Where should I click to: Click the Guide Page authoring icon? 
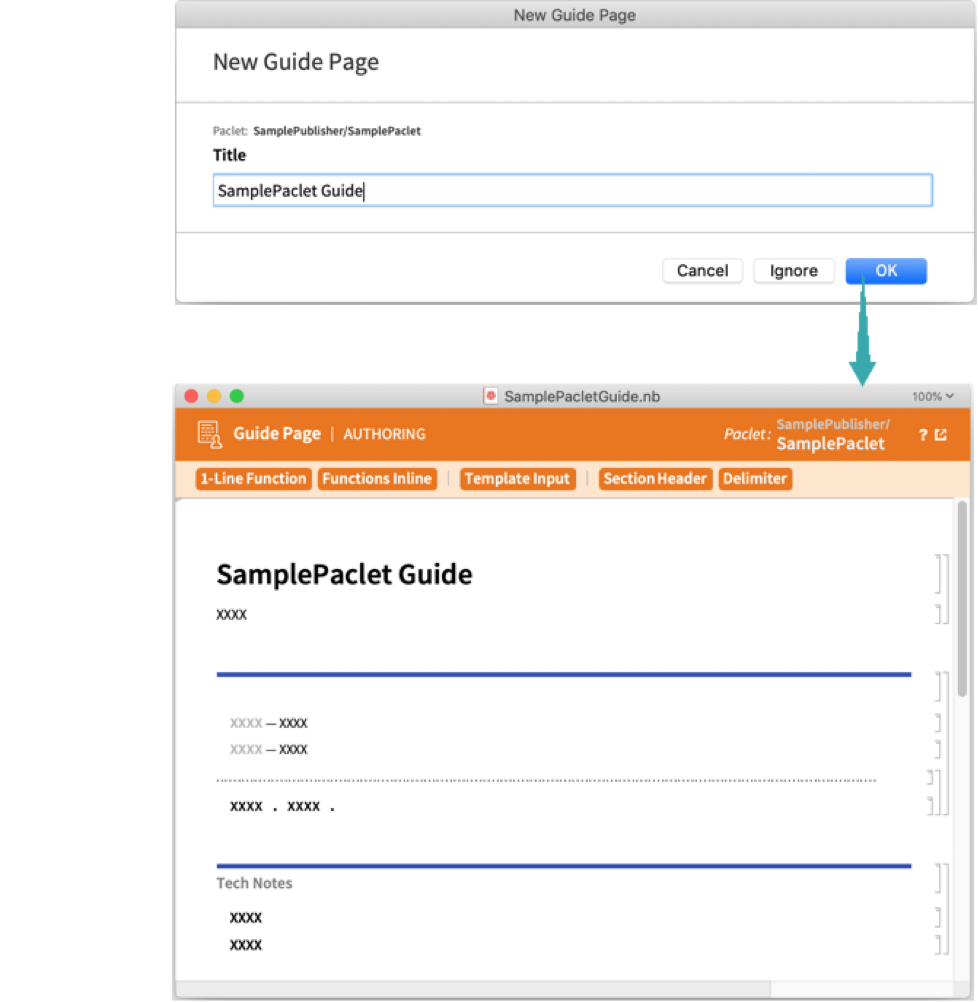(x=209, y=433)
